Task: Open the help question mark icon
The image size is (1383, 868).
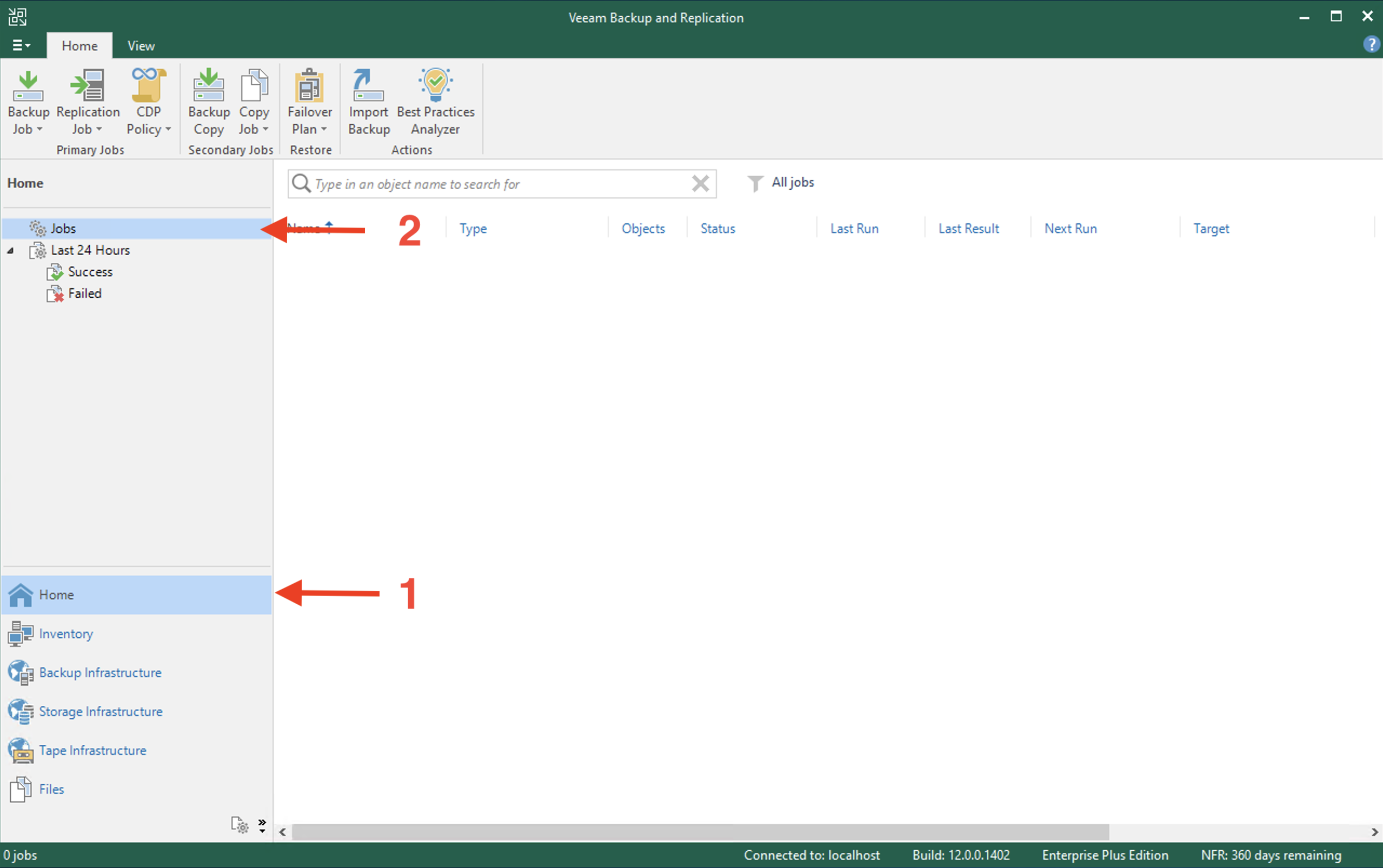Action: click(1371, 44)
